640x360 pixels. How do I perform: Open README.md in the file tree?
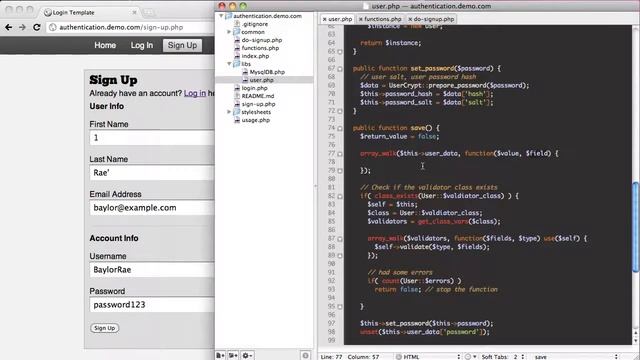coord(258,96)
